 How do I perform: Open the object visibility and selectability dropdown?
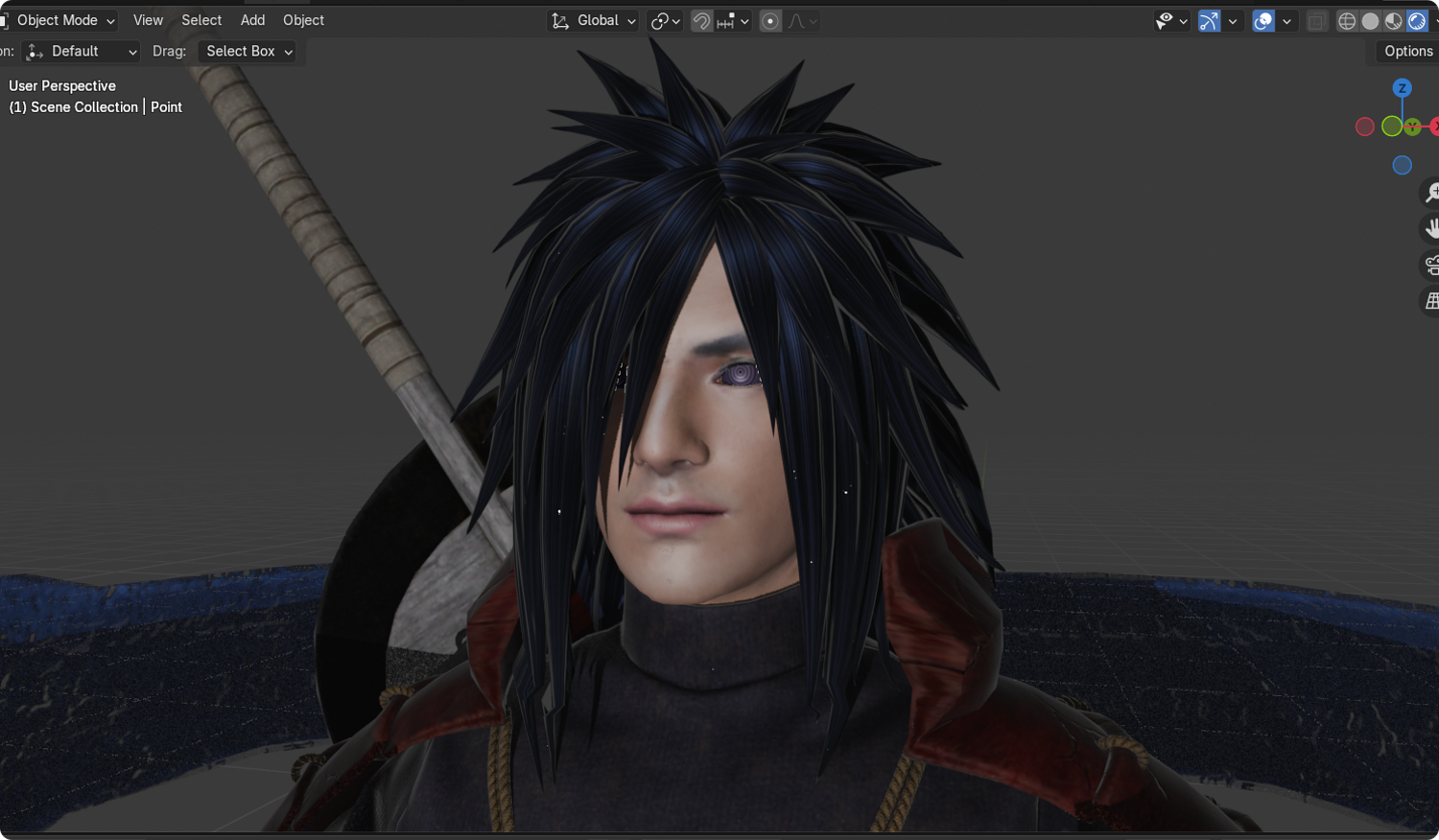[x=1171, y=20]
